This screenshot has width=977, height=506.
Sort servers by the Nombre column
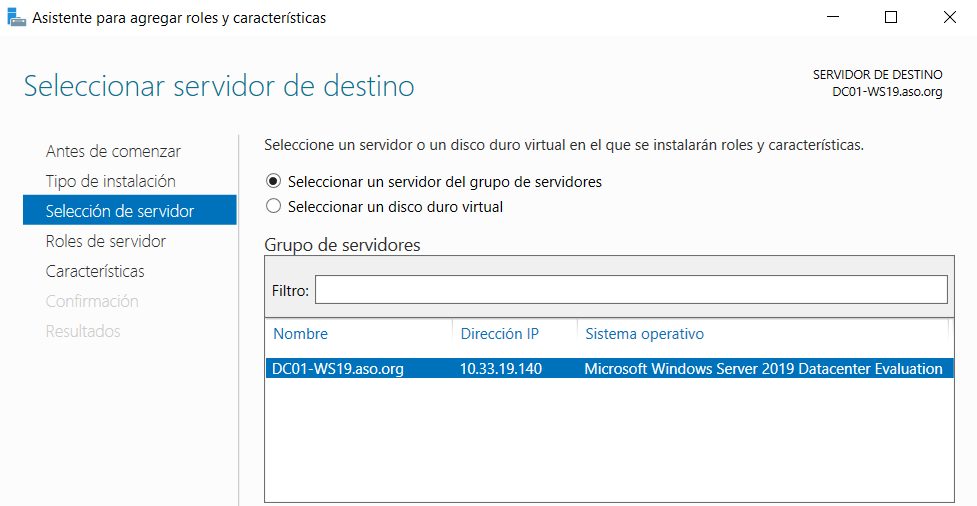[x=300, y=334]
